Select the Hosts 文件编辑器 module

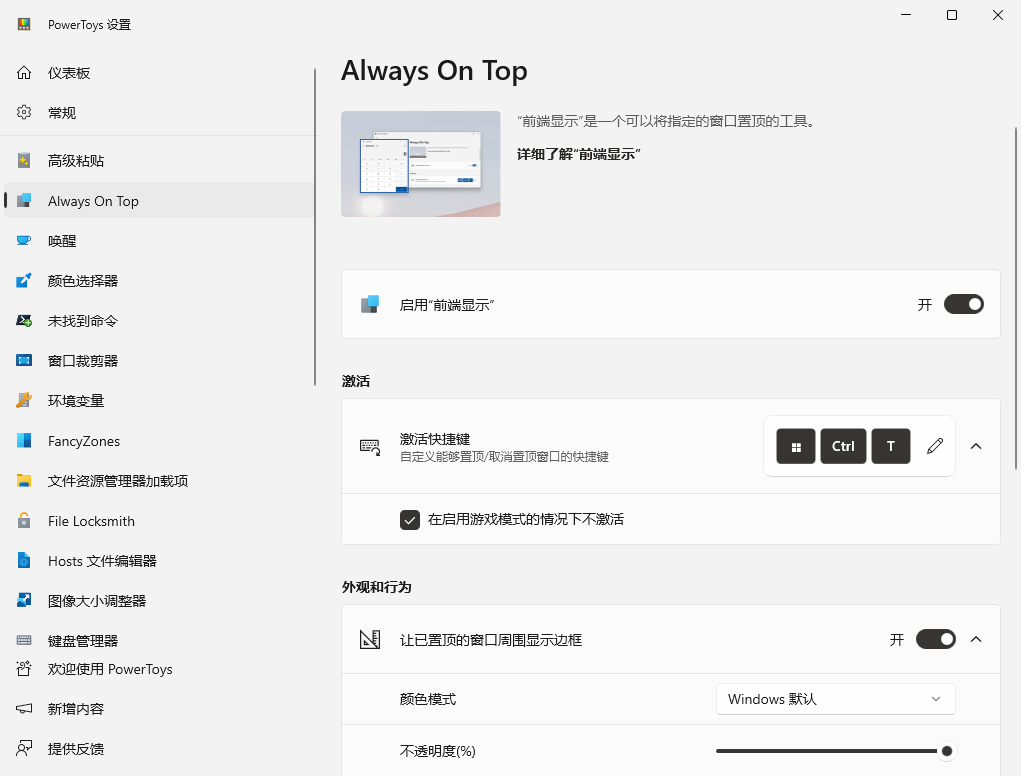(x=103, y=560)
